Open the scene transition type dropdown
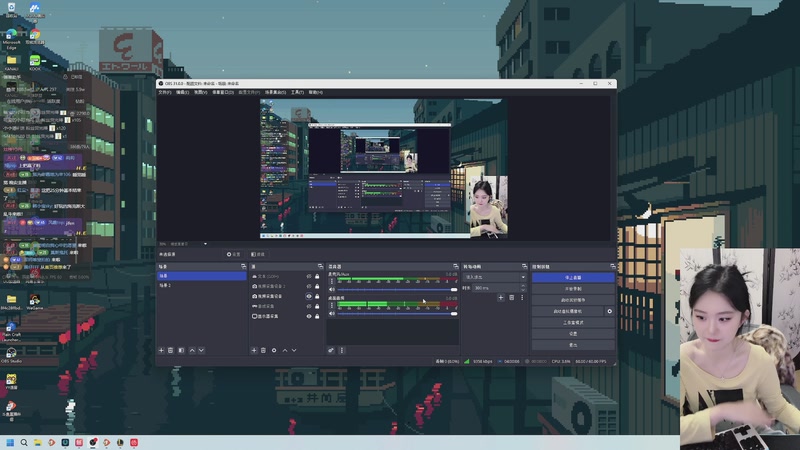The height and width of the screenshot is (450, 800). tap(494, 277)
